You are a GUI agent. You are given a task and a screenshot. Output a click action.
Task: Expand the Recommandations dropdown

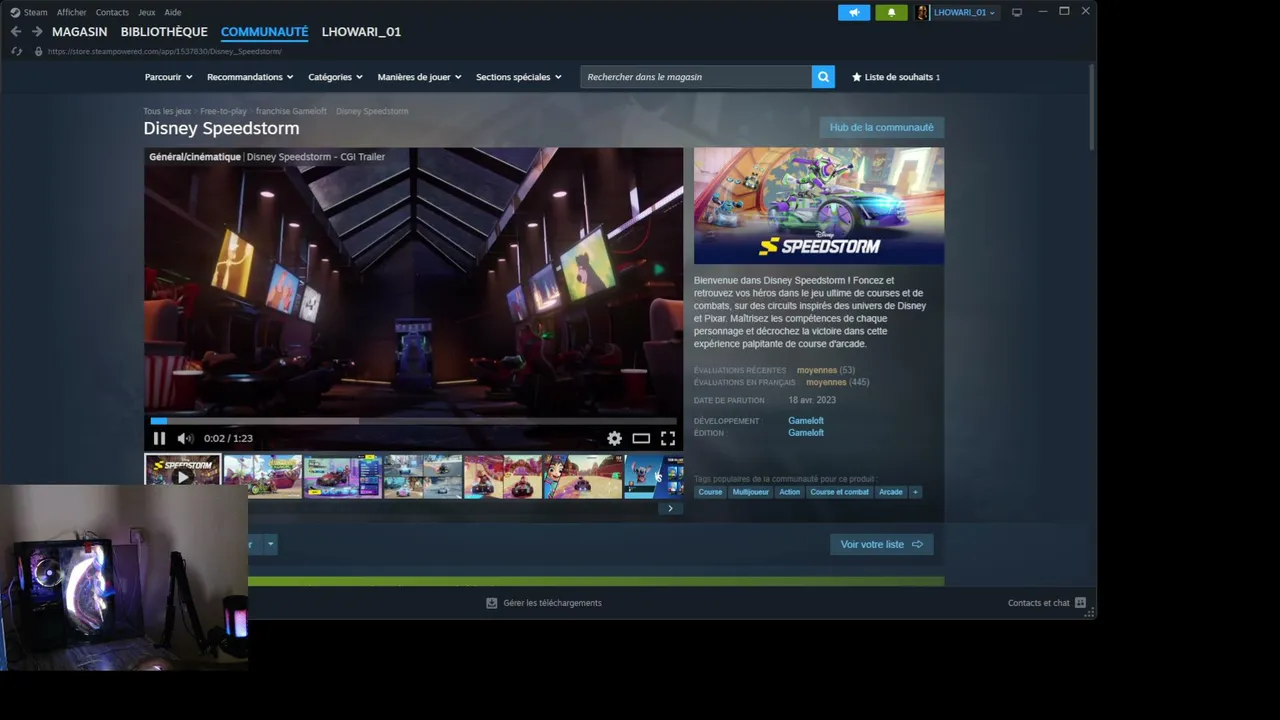pos(250,77)
